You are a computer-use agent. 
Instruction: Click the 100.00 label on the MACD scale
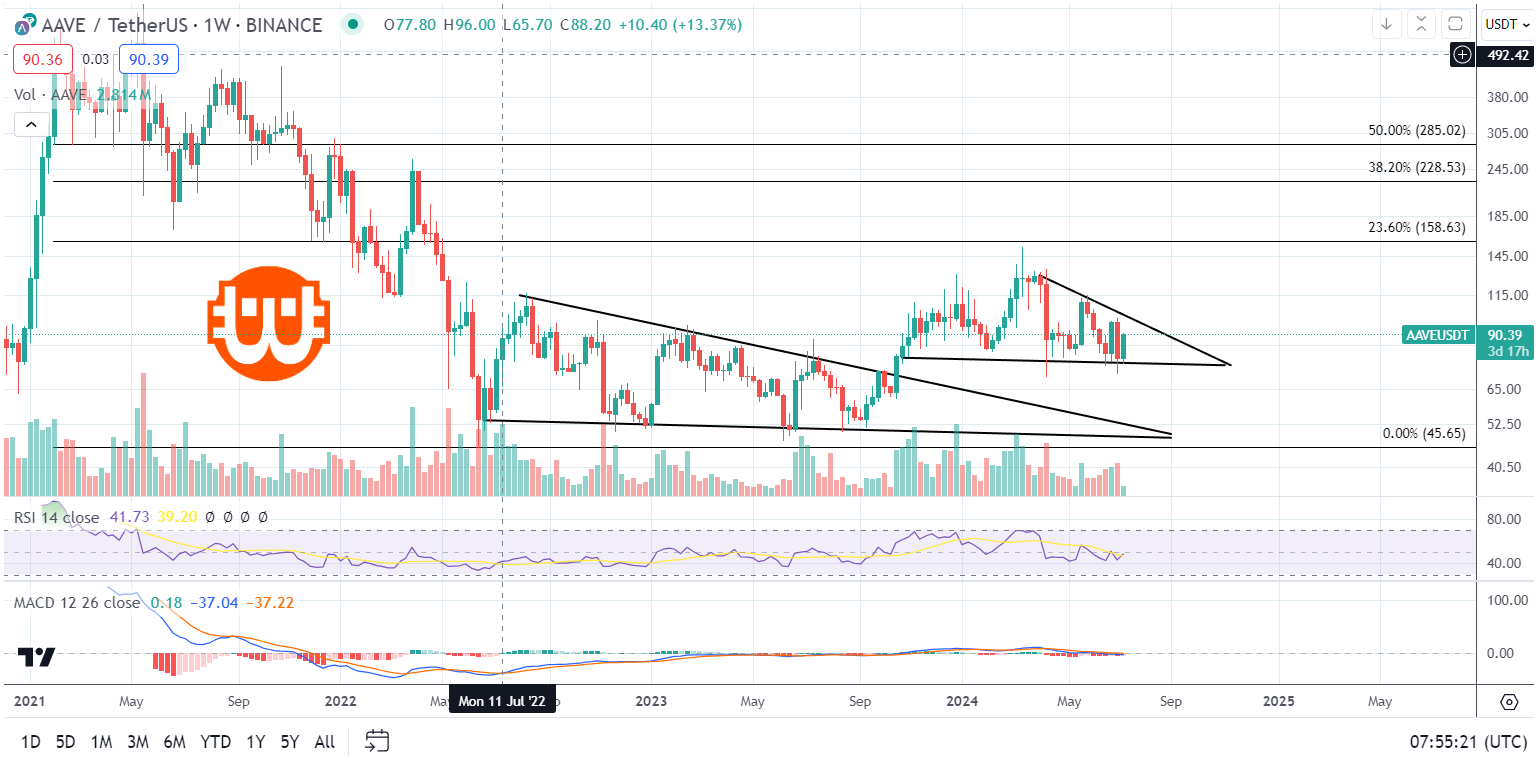pos(1509,600)
